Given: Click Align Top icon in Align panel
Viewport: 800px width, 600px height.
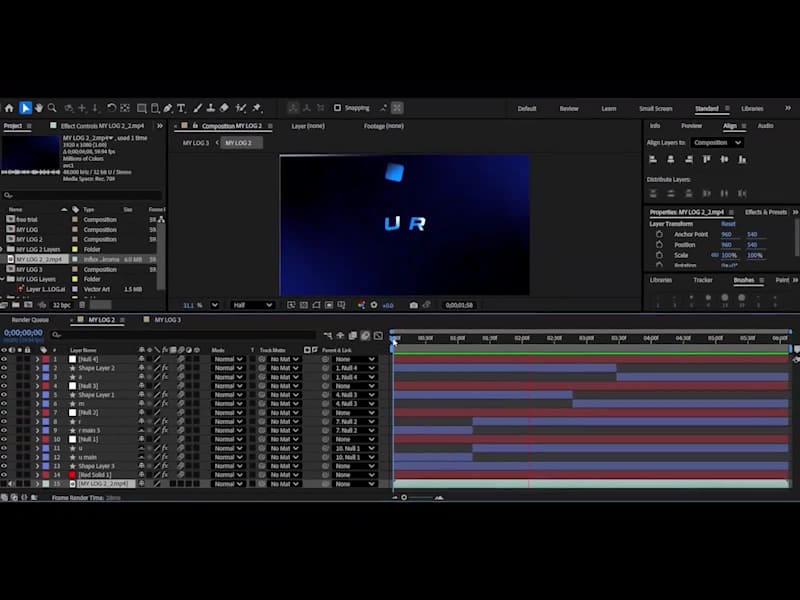Looking at the screenshot, I should (707, 160).
